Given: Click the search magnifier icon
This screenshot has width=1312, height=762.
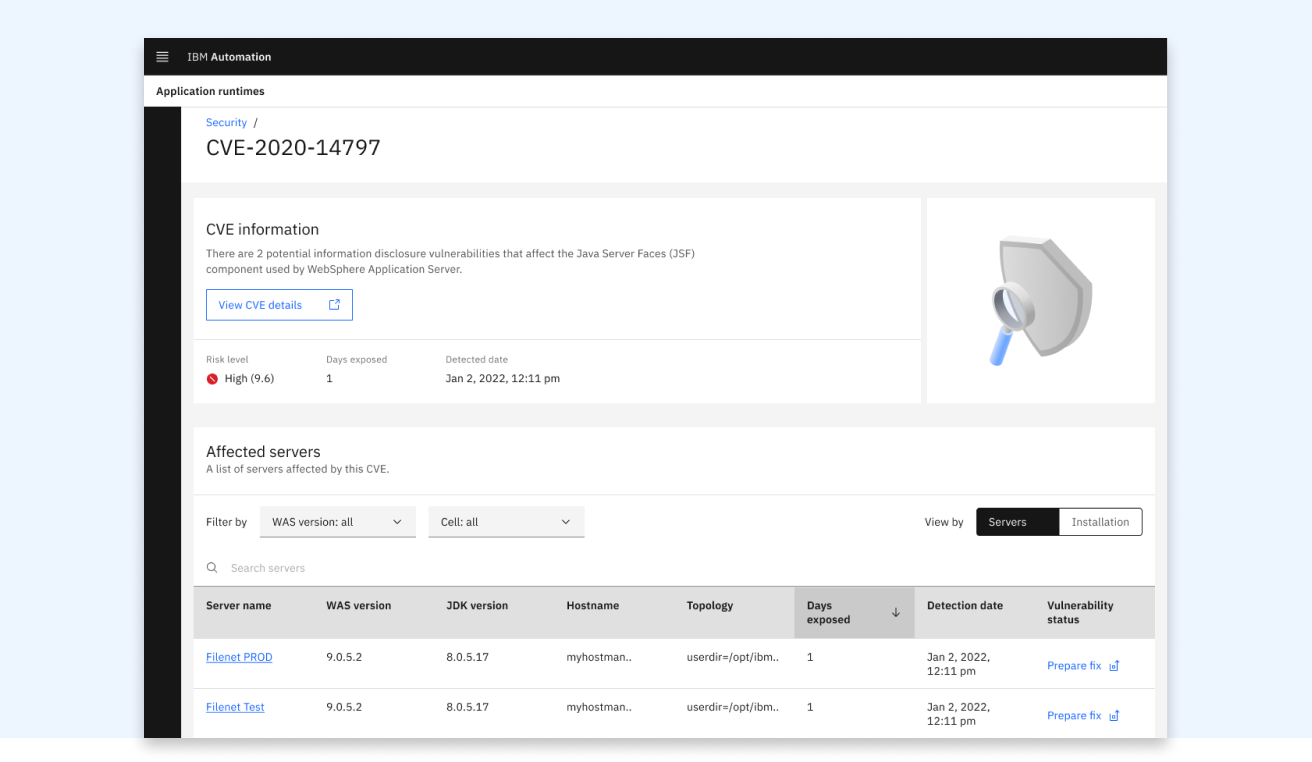Looking at the screenshot, I should pos(212,568).
